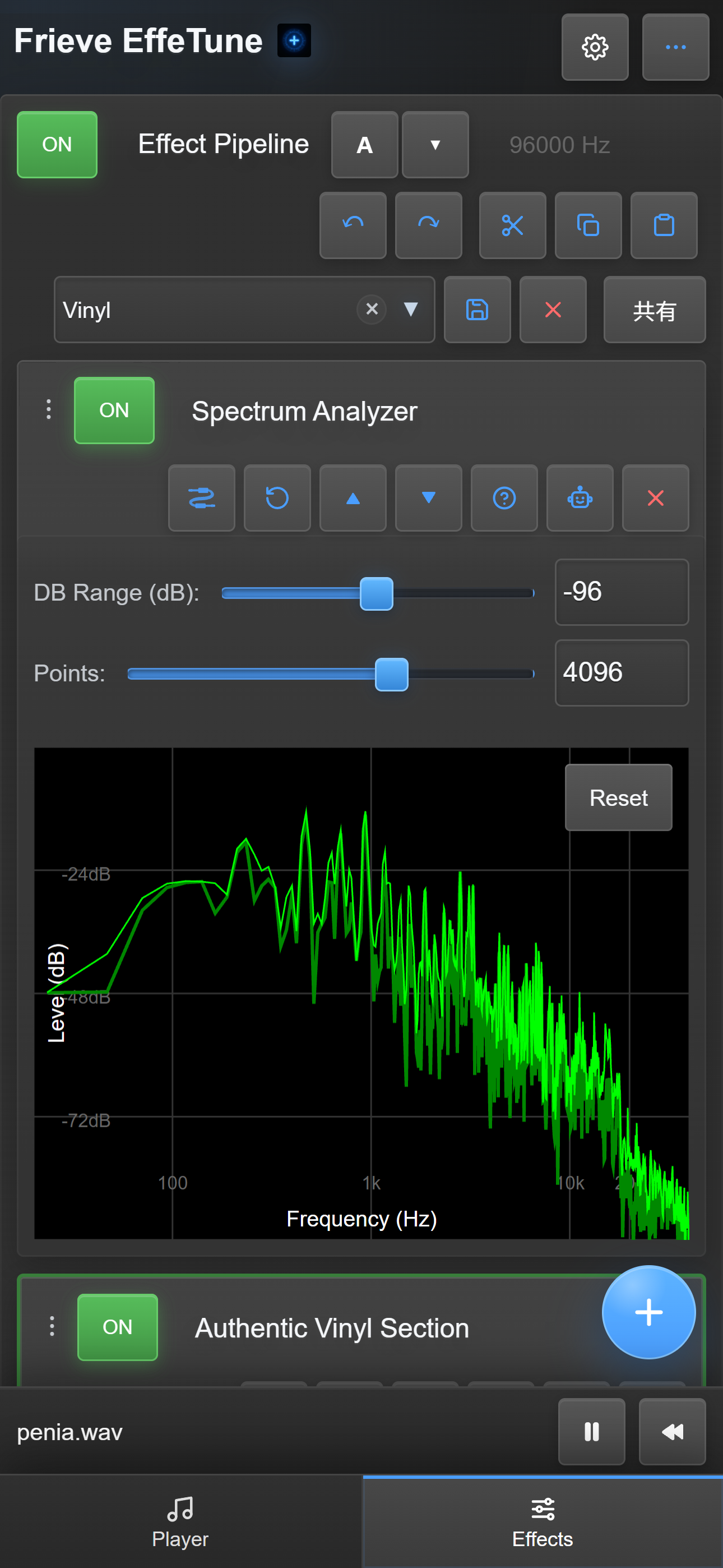Click the Reset button on spectrum graph

[x=618, y=797]
